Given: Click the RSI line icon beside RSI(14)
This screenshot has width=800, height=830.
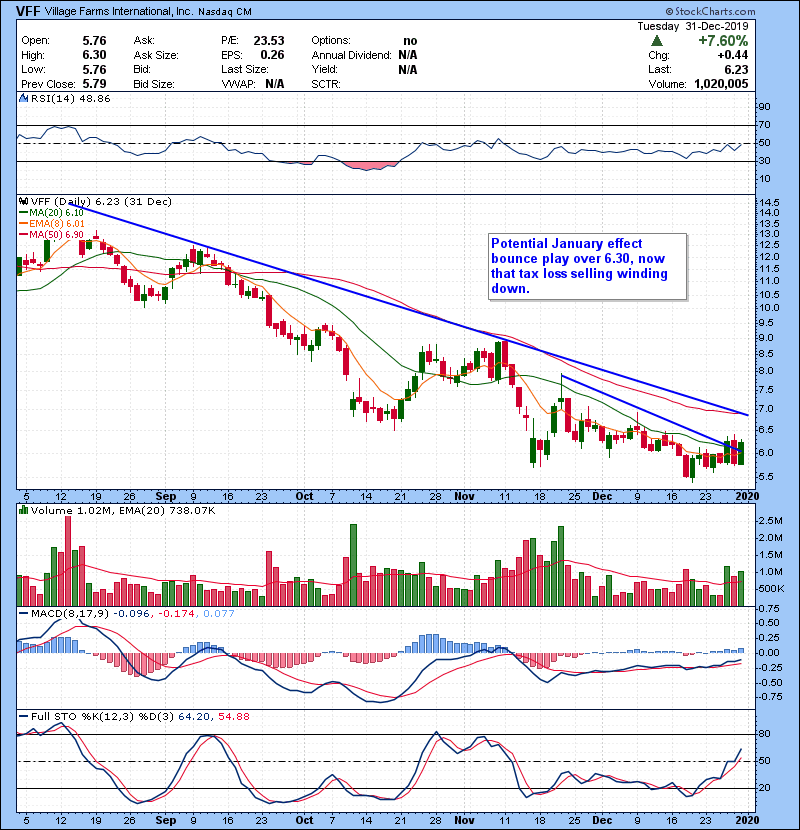Looking at the screenshot, I should (23, 98).
